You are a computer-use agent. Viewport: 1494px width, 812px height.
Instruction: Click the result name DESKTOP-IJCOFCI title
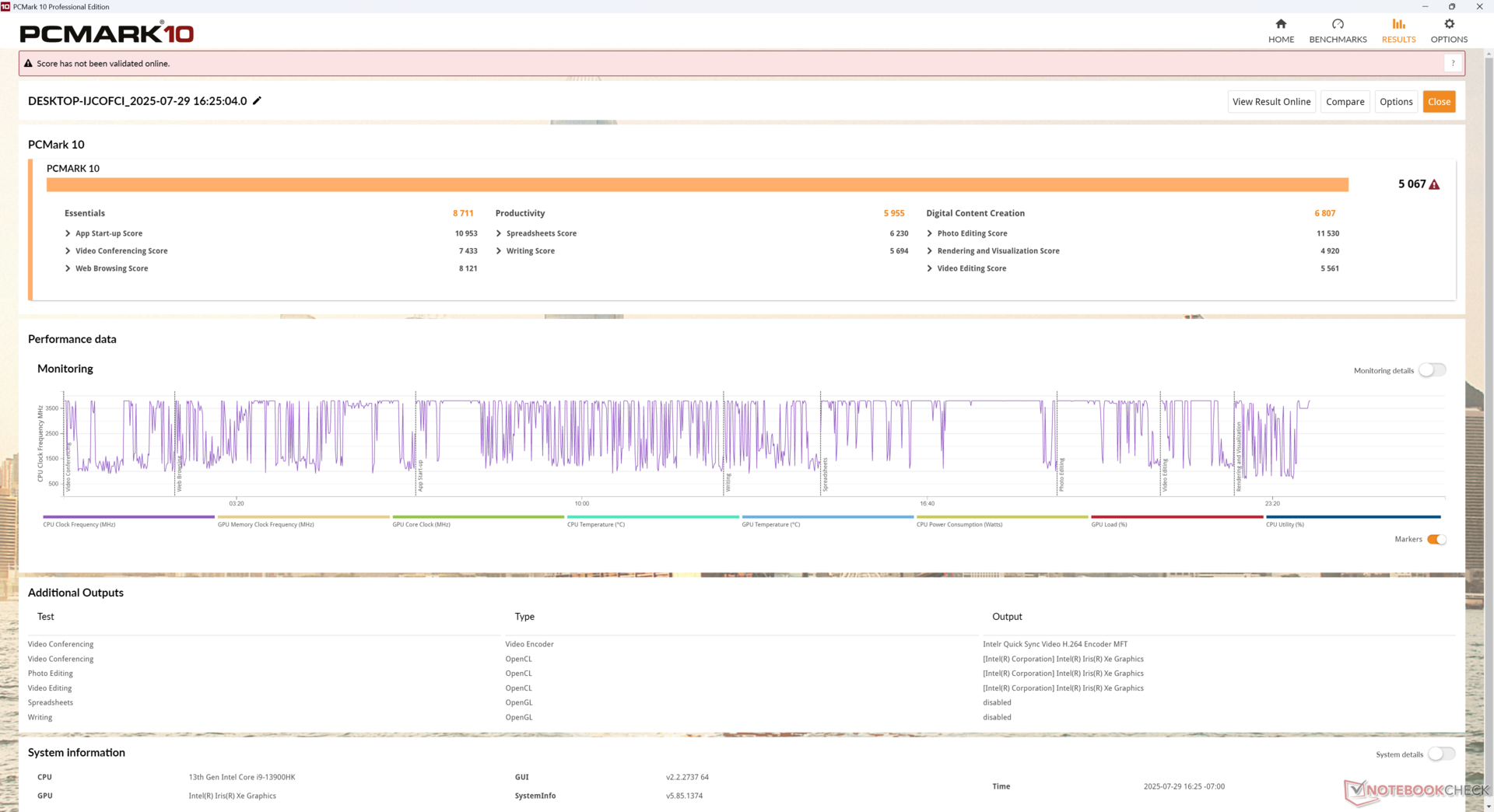[138, 101]
